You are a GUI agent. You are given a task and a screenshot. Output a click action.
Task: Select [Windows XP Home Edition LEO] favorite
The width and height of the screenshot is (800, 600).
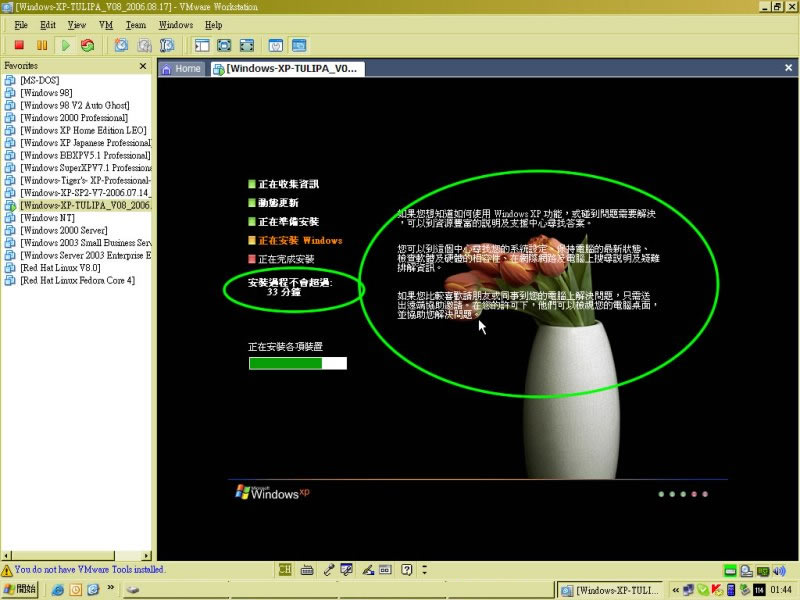[x=83, y=131]
